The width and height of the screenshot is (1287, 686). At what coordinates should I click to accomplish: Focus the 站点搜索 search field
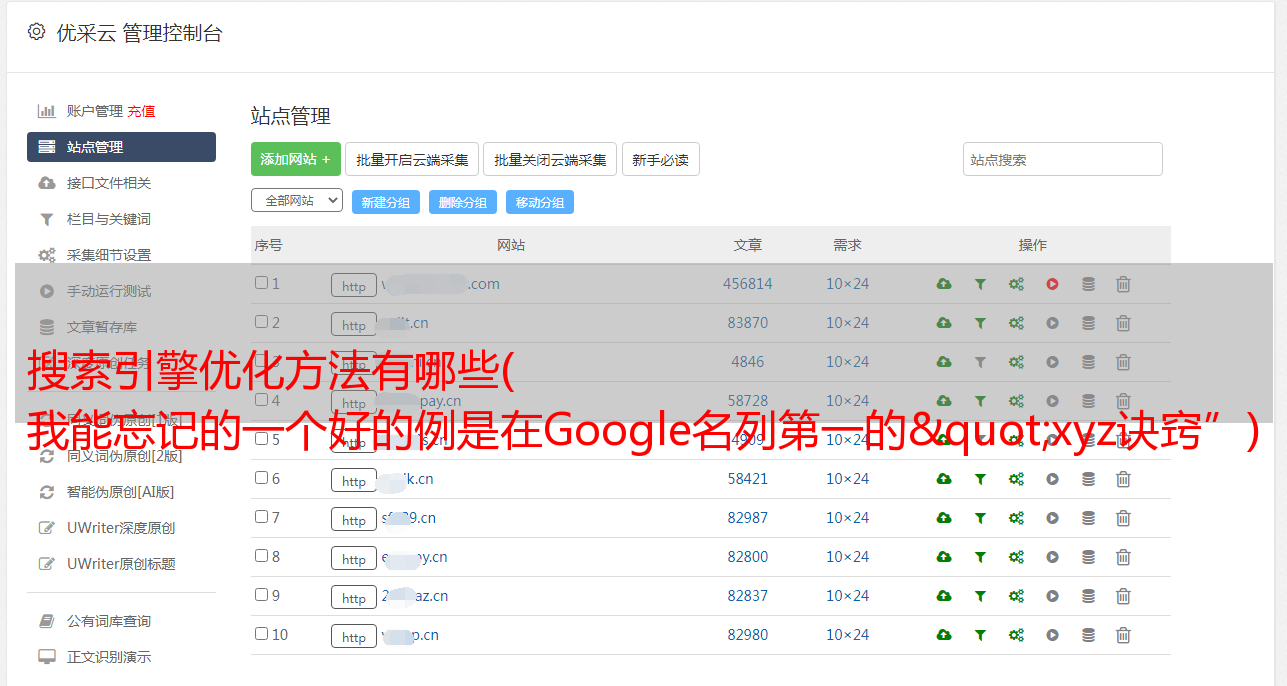click(x=1063, y=159)
